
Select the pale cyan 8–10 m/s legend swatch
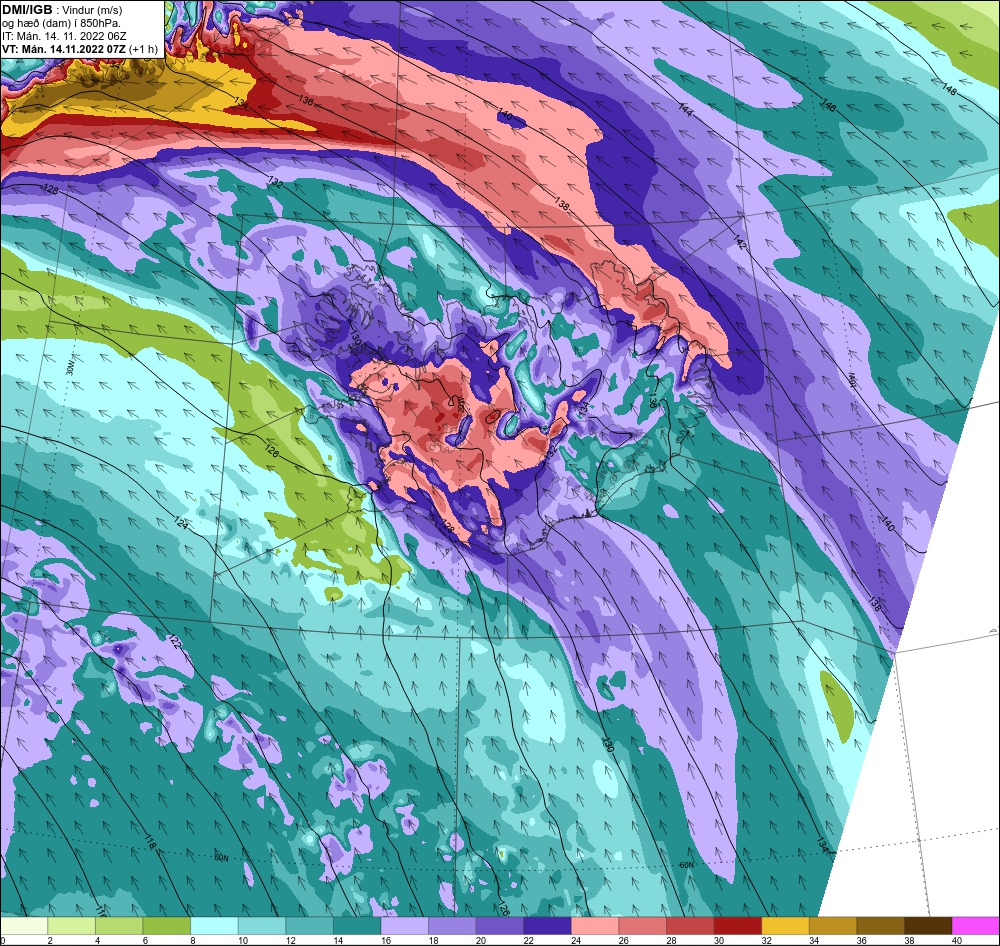coord(214,926)
